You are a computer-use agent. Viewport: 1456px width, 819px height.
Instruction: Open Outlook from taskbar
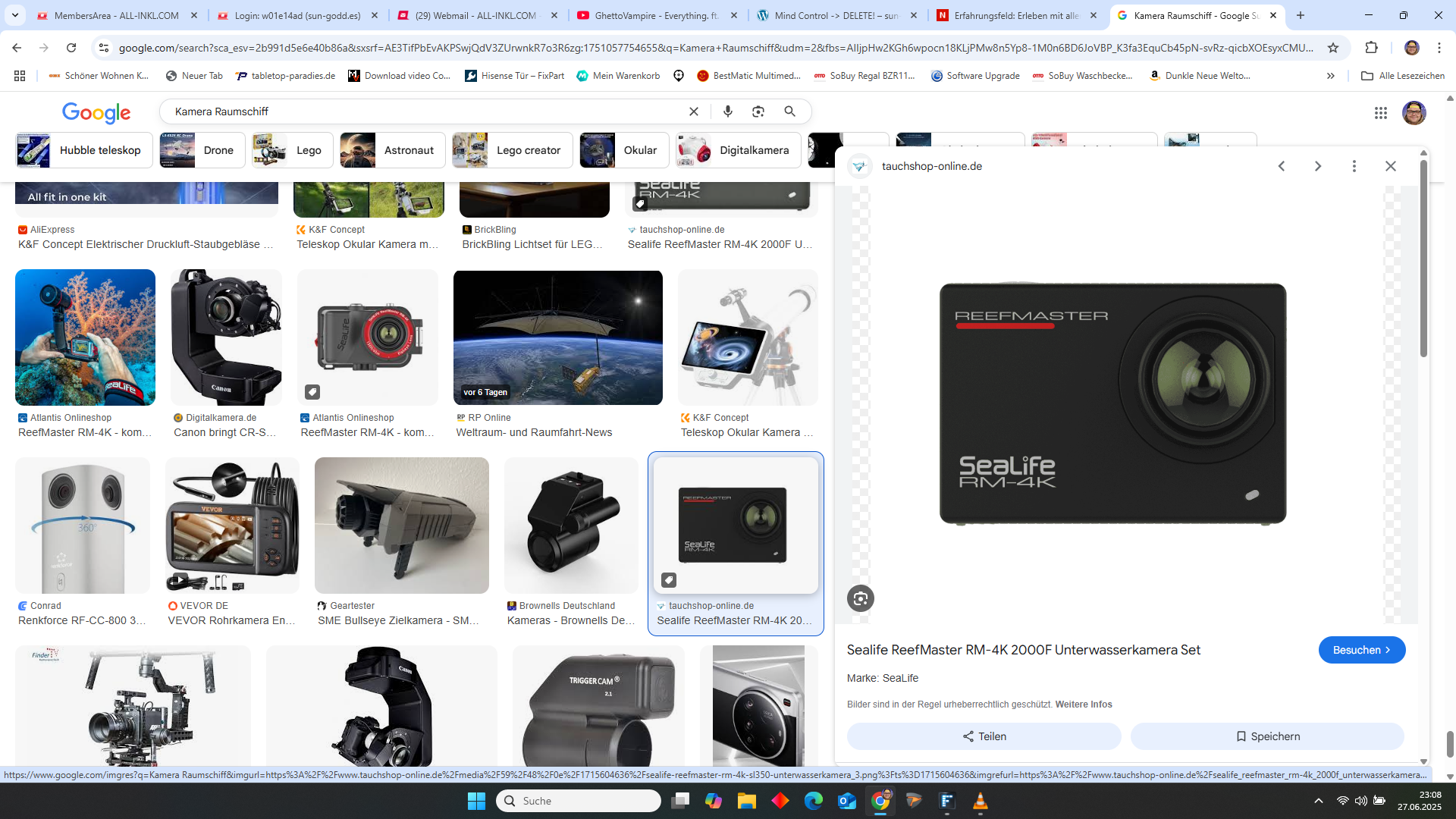click(x=847, y=801)
